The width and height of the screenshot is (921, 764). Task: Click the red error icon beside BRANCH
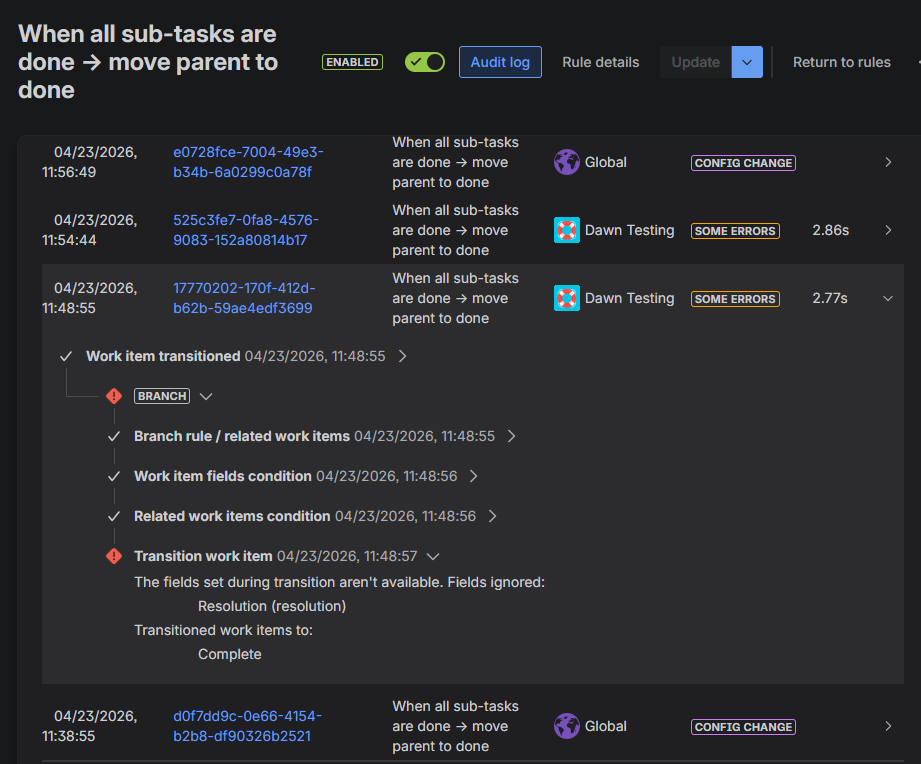point(114,396)
